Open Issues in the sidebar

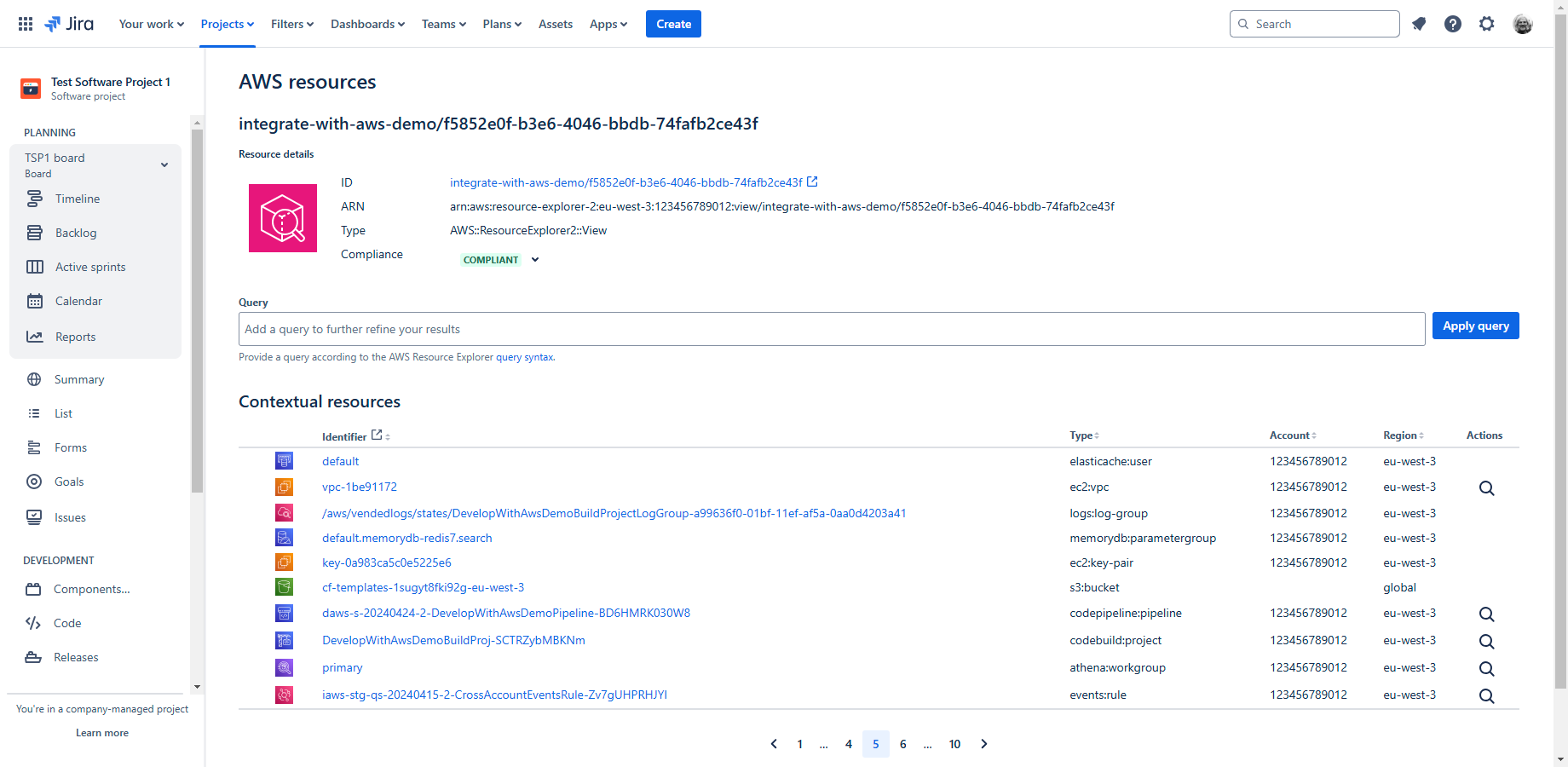(70, 517)
